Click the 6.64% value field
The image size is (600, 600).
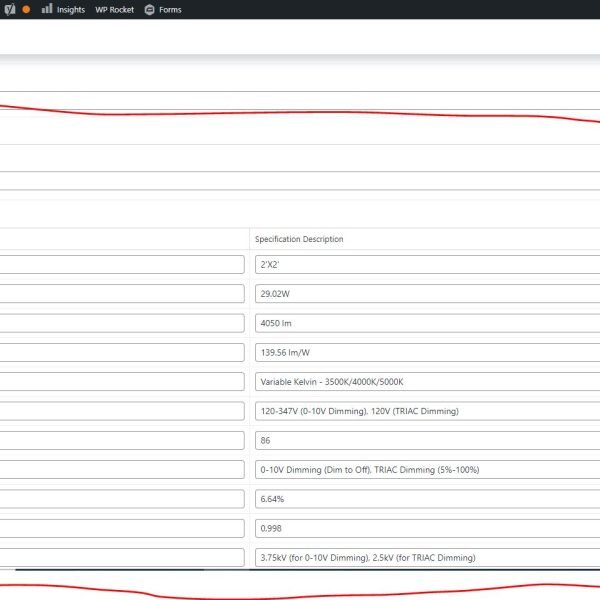click(428, 499)
